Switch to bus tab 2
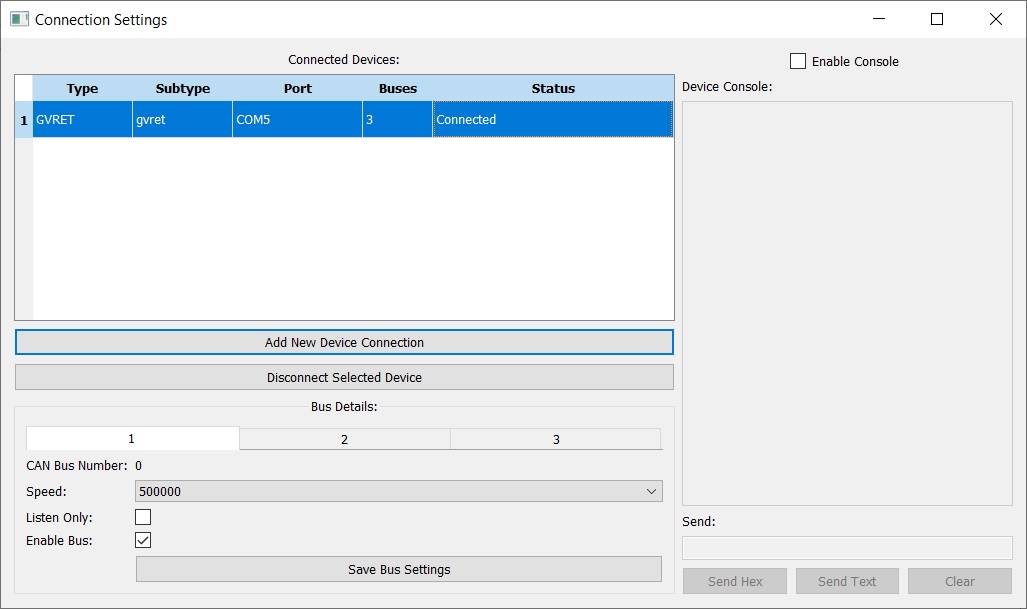 pyautogui.click(x=344, y=439)
